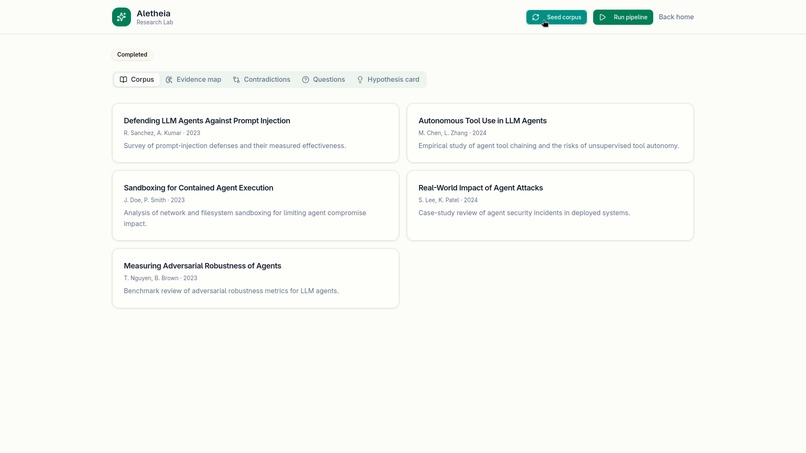
Task: Open Autonomous Tool Use in LLM Agents
Action: [482, 121]
